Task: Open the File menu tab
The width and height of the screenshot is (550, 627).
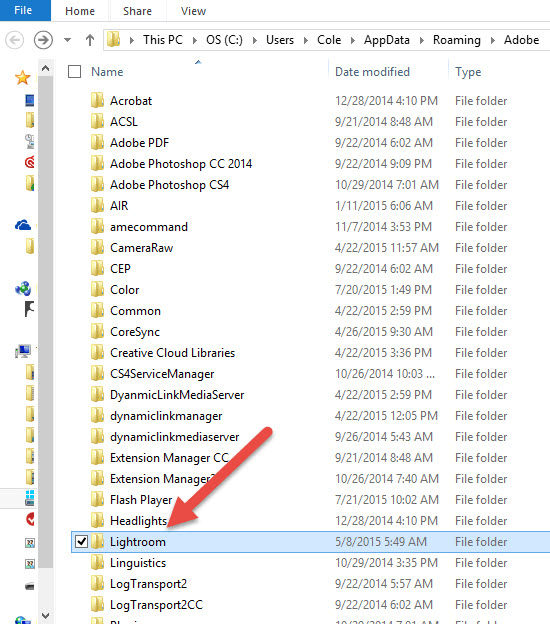Action: [x=23, y=10]
